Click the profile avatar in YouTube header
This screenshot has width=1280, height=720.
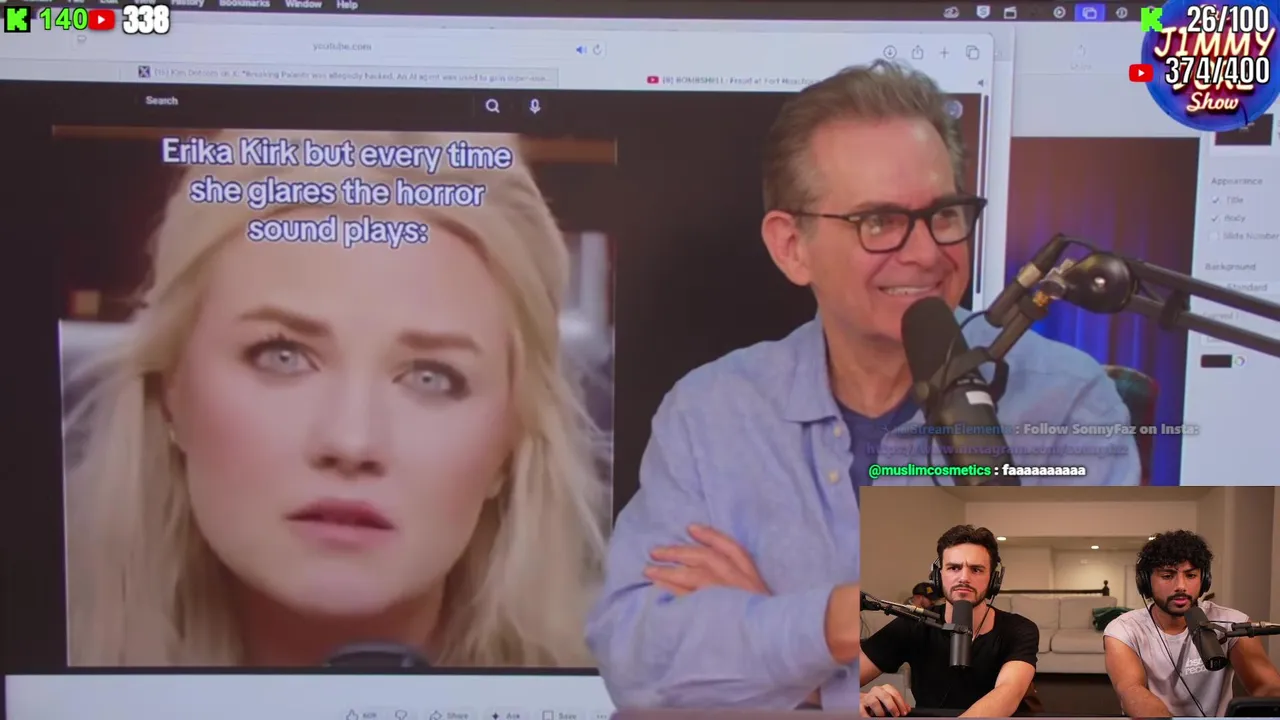point(953,110)
